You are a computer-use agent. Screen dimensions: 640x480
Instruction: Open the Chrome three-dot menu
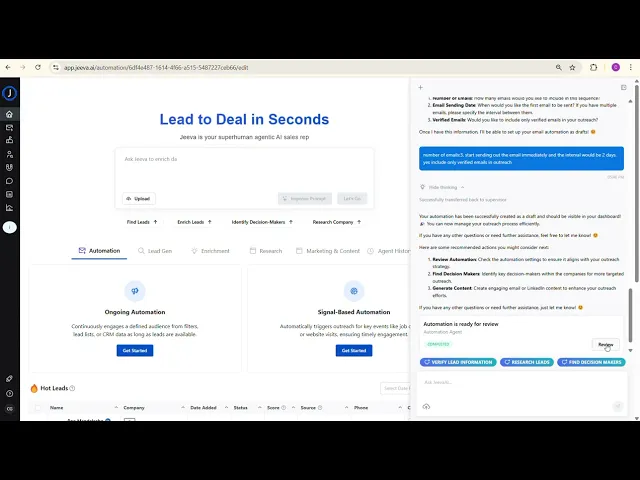[631, 67]
